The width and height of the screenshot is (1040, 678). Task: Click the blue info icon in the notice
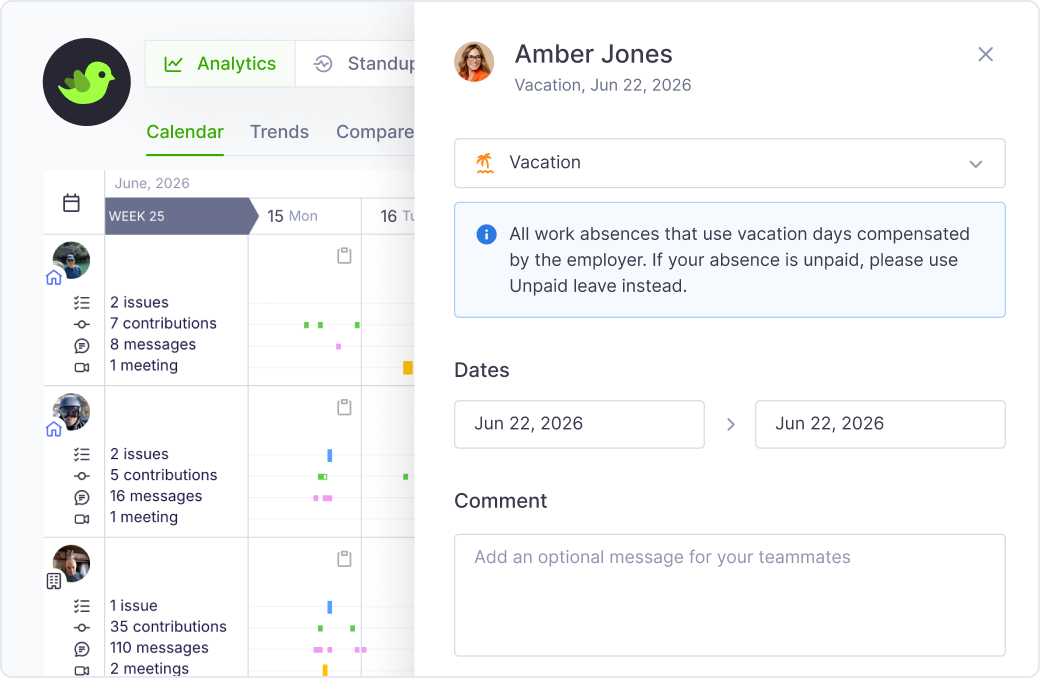pyautogui.click(x=486, y=234)
